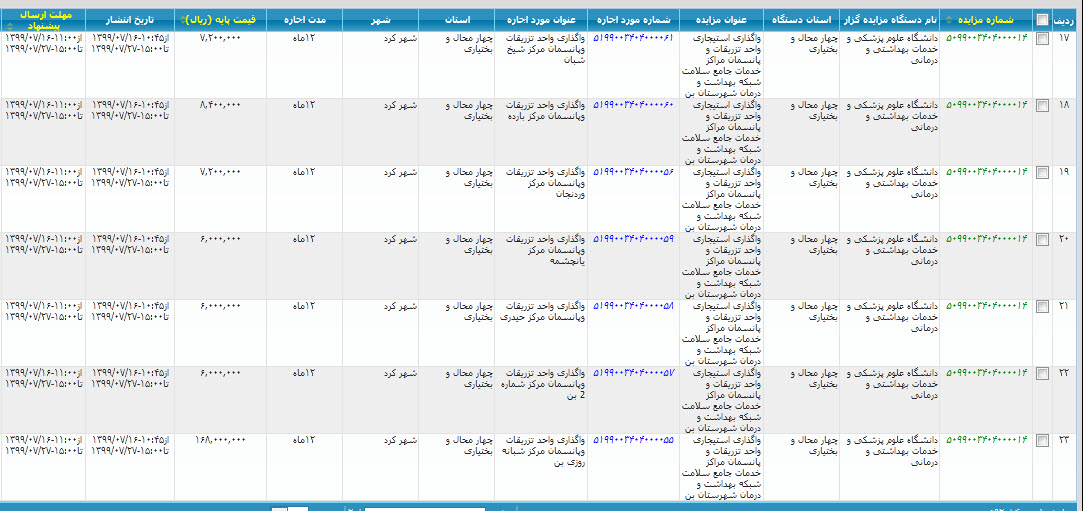Viewport: 1083px width, 511px height.
Task: Click sort arrows icon beside قیمت پایه header
Action: [181, 20]
